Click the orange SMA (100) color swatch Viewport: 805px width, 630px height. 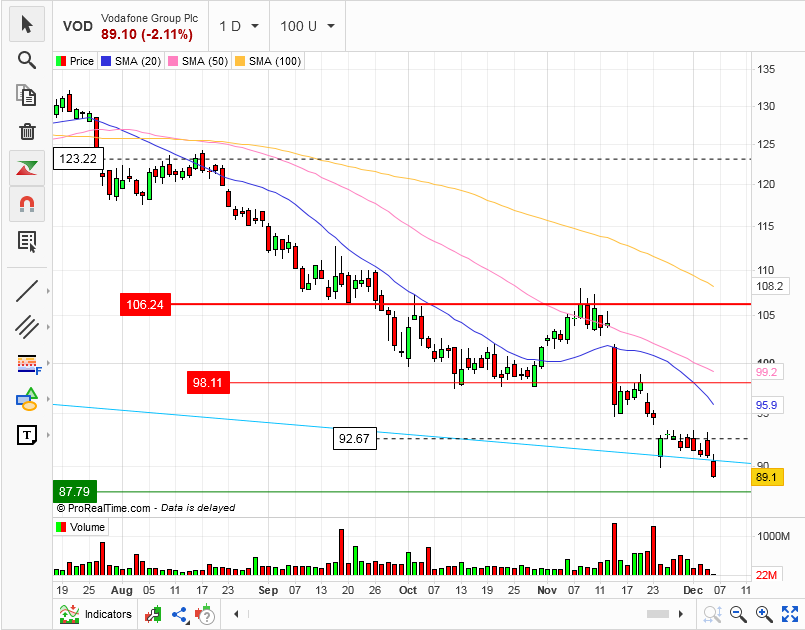(x=240, y=61)
